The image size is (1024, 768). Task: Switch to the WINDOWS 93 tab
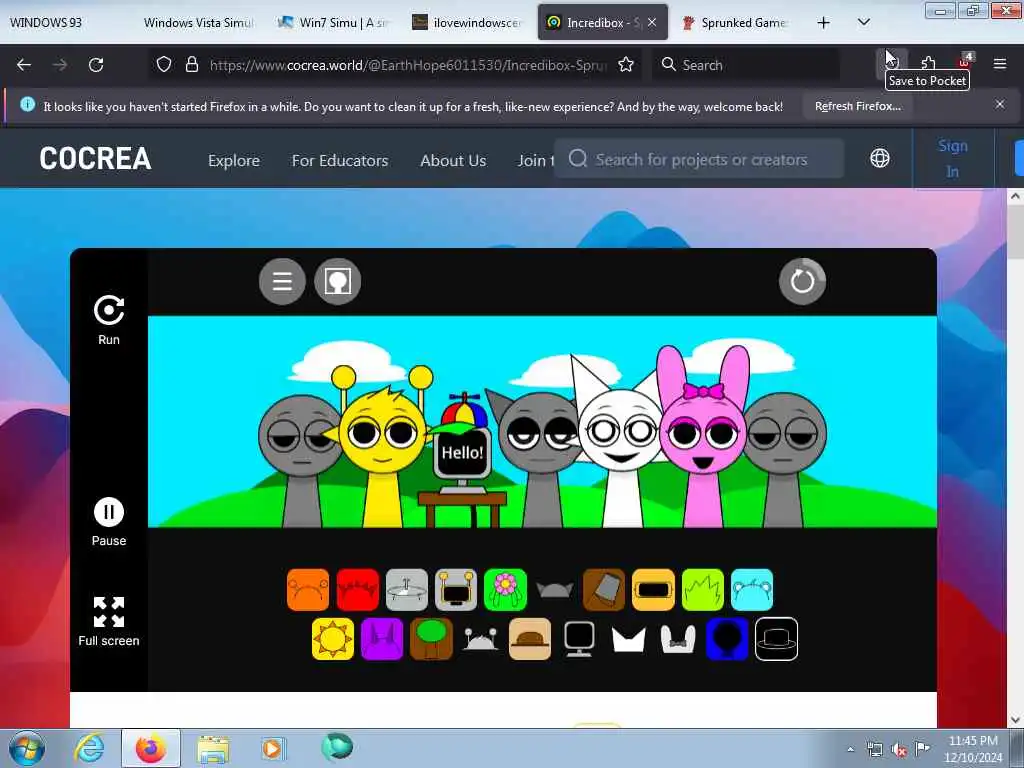tap(46, 22)
